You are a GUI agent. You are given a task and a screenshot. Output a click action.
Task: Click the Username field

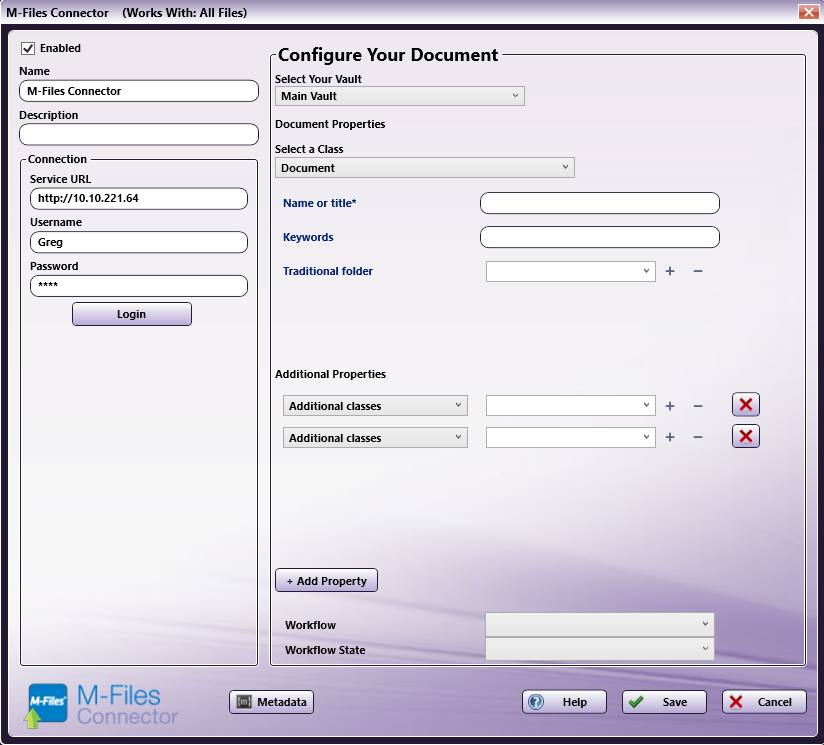pos(139,242)
